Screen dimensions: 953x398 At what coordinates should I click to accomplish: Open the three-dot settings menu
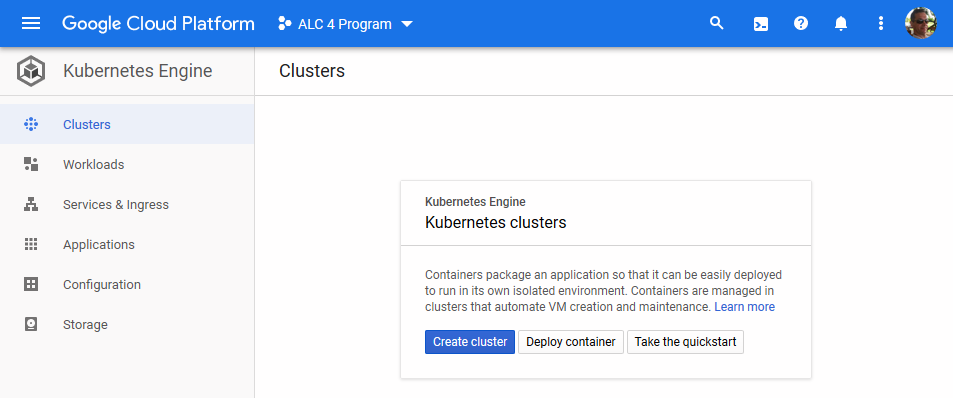(881, 24)
